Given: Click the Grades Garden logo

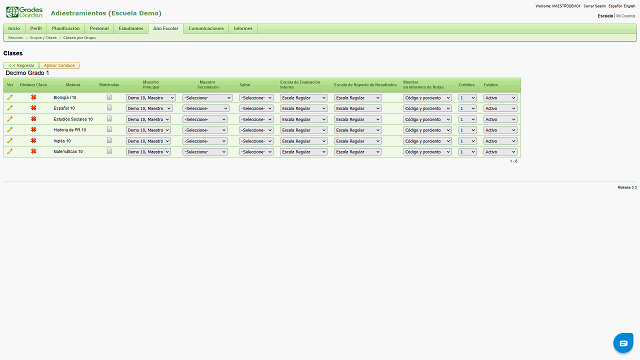Looking at the screenshot, I should (24, 12).
